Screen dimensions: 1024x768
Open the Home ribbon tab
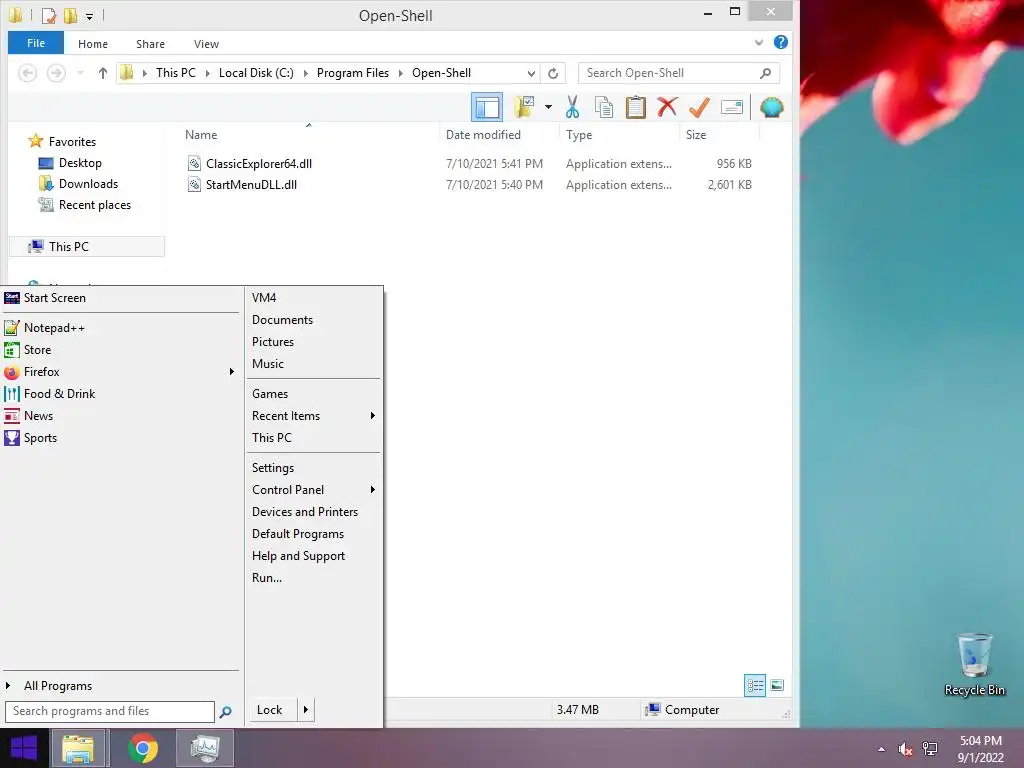tap(93, 44)
